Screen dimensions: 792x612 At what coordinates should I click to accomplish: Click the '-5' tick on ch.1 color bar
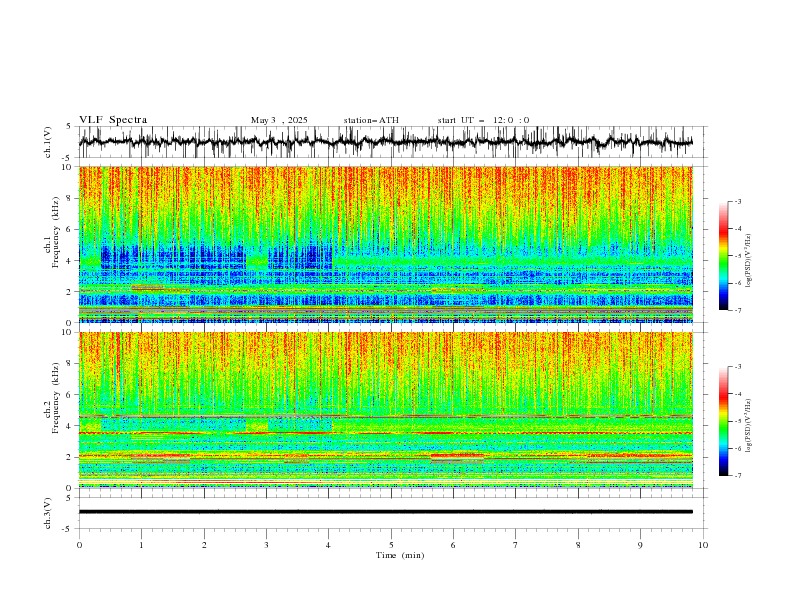coord(737,256)
